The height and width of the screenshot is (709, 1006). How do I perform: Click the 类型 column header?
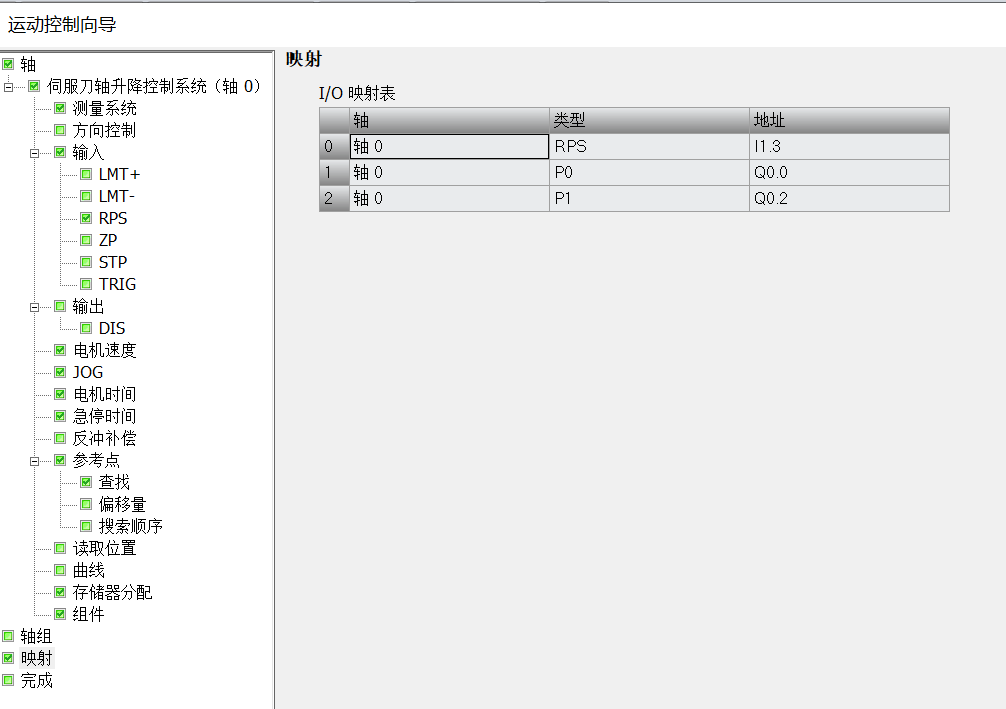tap(648, 120)
